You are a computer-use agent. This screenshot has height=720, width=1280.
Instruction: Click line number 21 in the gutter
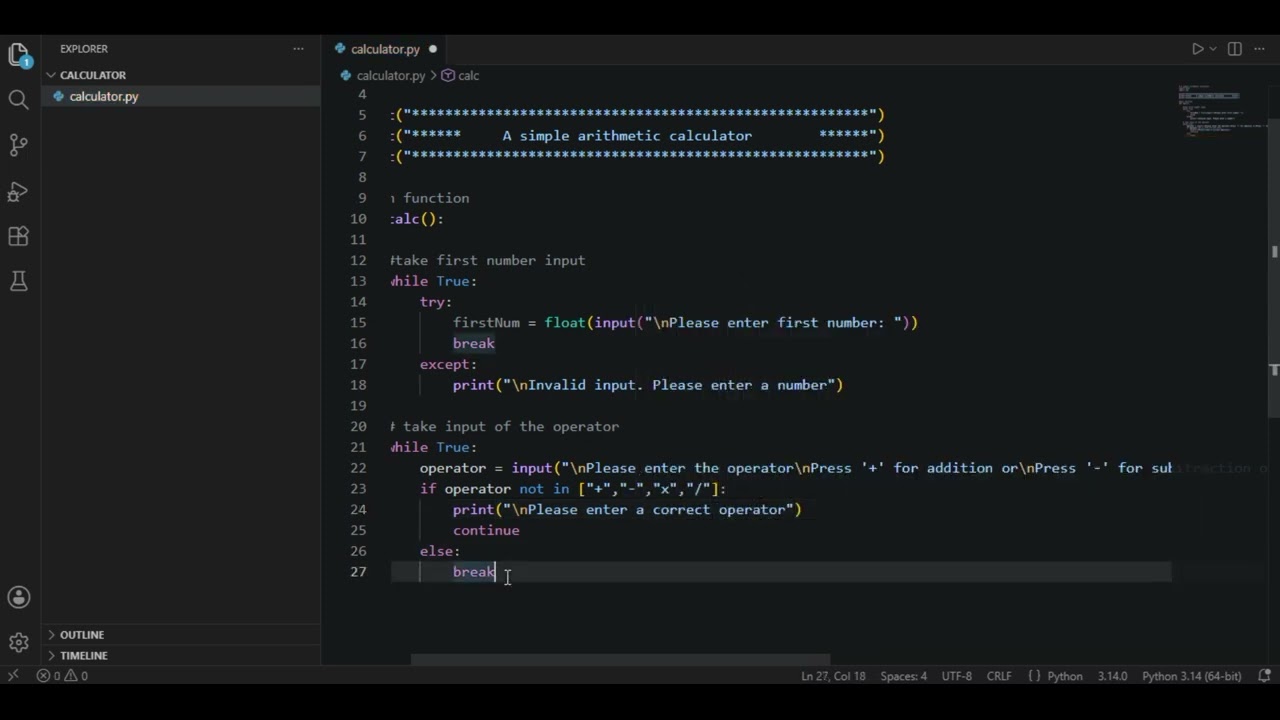pos(358,447)
